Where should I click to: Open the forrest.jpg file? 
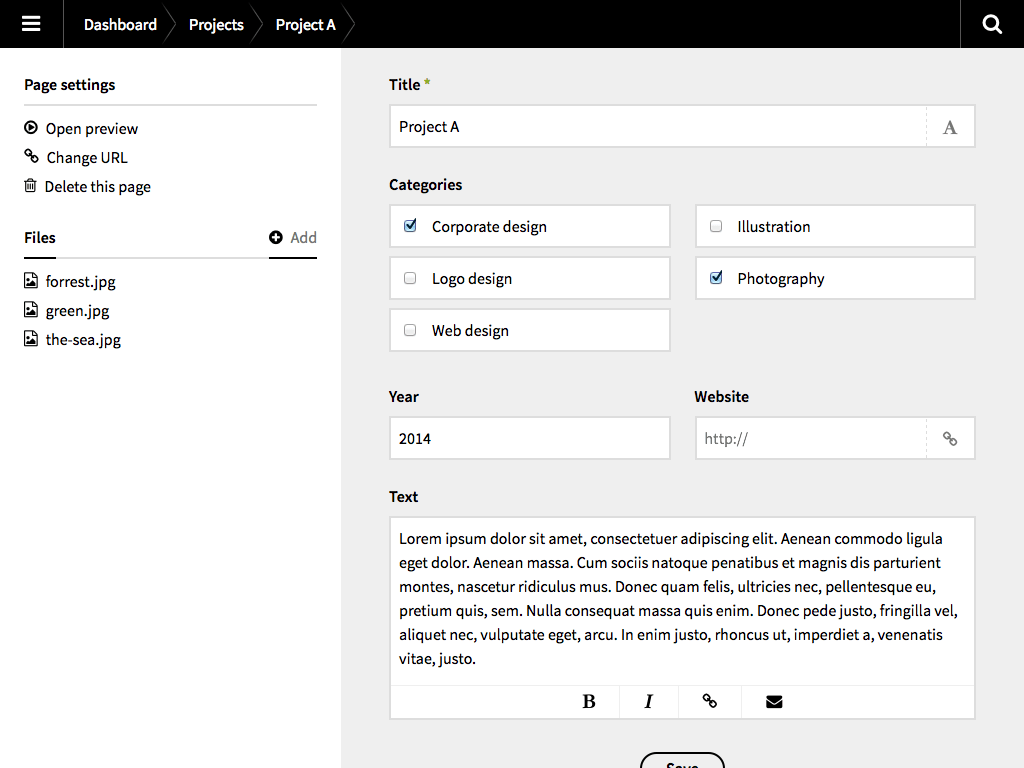(x=80, y=281)
